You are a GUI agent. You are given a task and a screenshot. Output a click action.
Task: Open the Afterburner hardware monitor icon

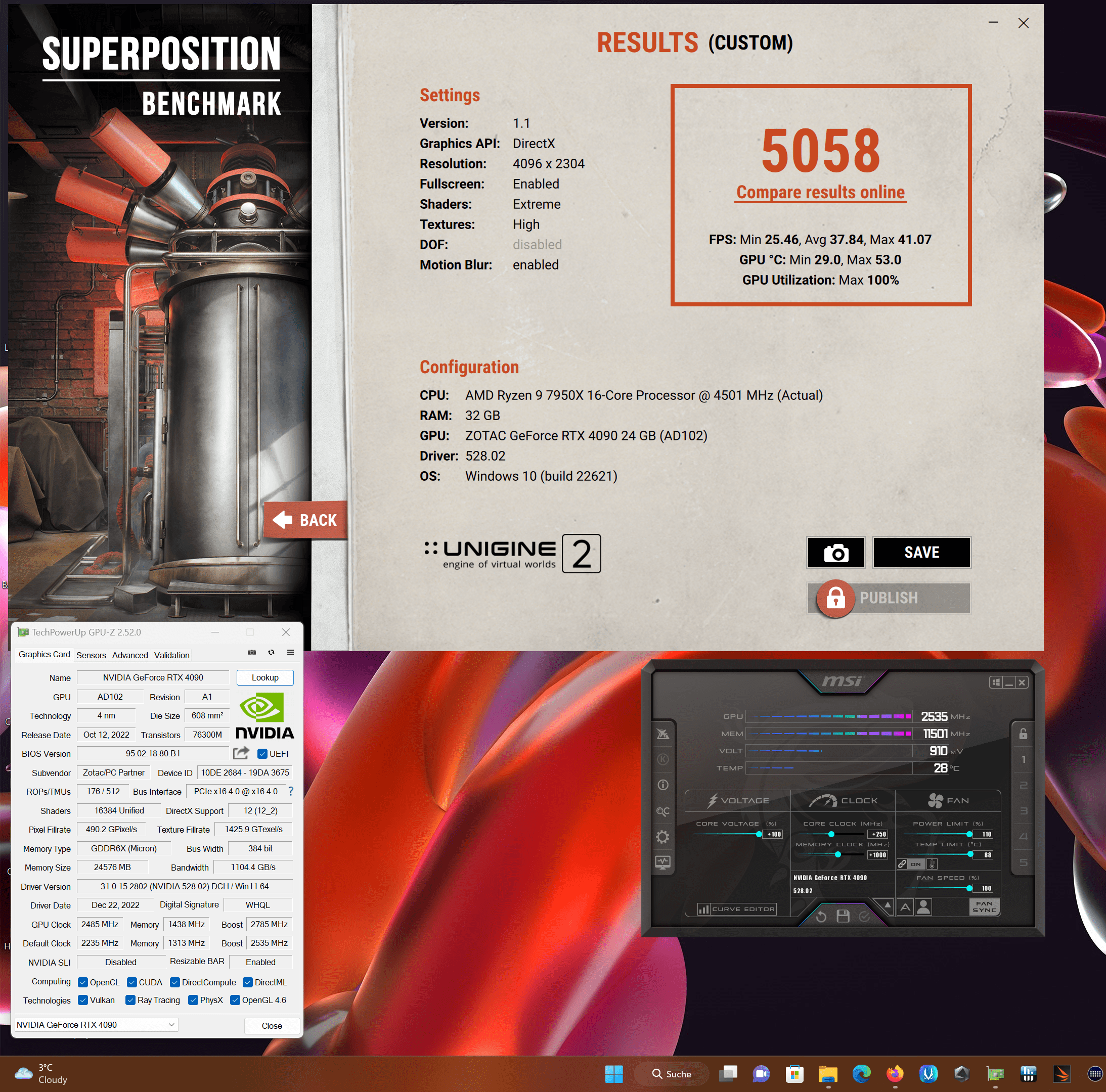(x=663, y=862)
